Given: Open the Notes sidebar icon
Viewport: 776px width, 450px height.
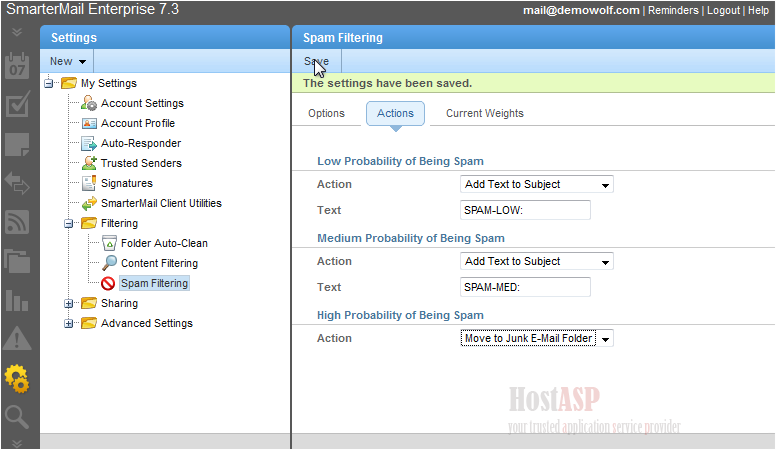Looking at the screenshot, I should tap(17, 144).
